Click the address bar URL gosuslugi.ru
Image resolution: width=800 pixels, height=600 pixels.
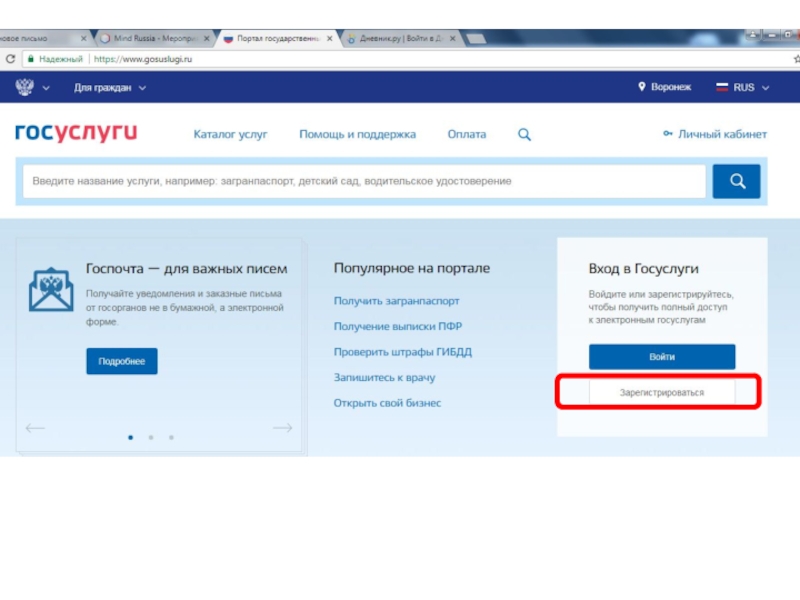tap(143, 59)
